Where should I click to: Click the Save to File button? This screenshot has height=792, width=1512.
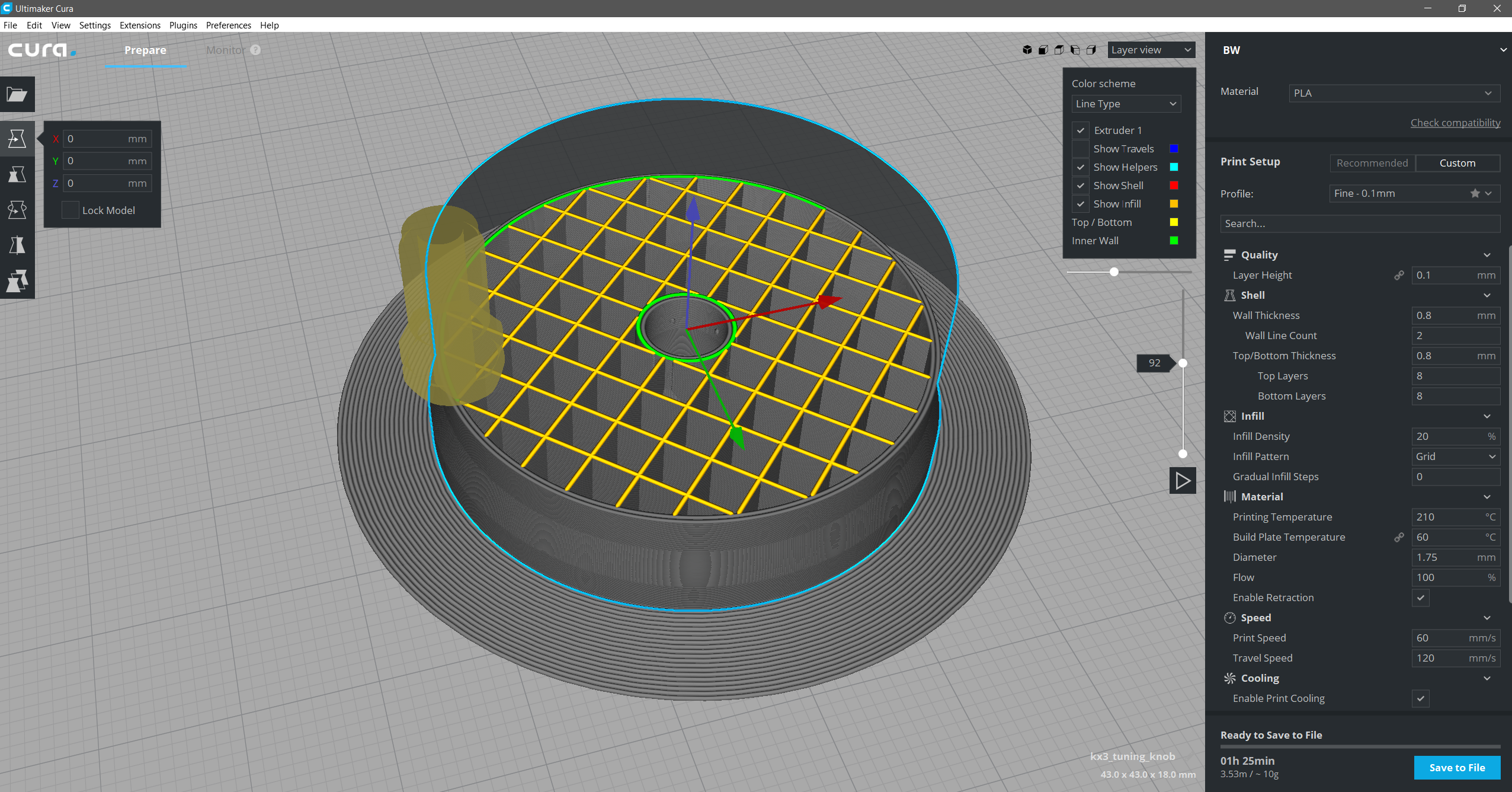click(x=1456, y=768)
